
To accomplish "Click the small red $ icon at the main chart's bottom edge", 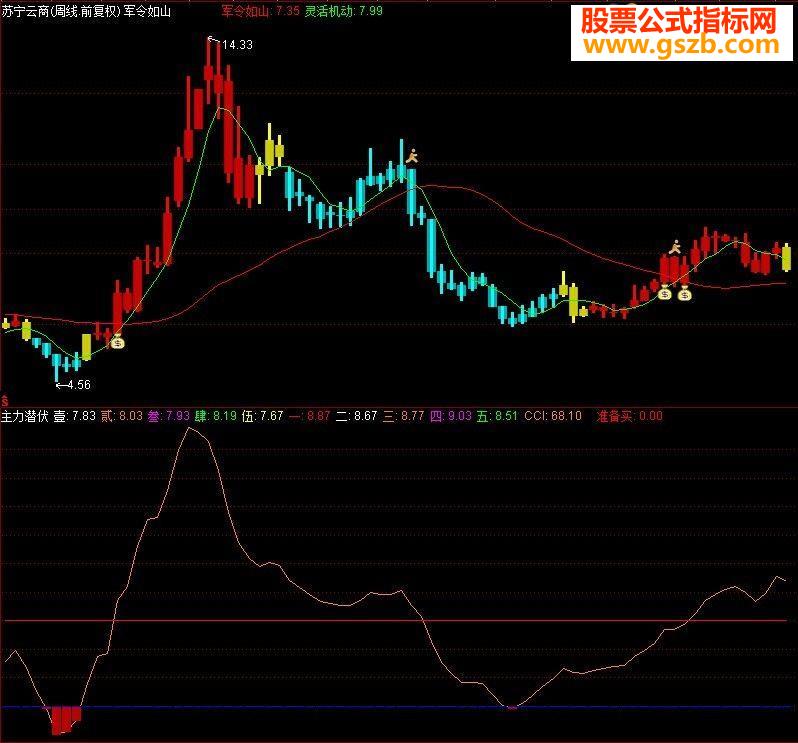I will pos(5,401).
